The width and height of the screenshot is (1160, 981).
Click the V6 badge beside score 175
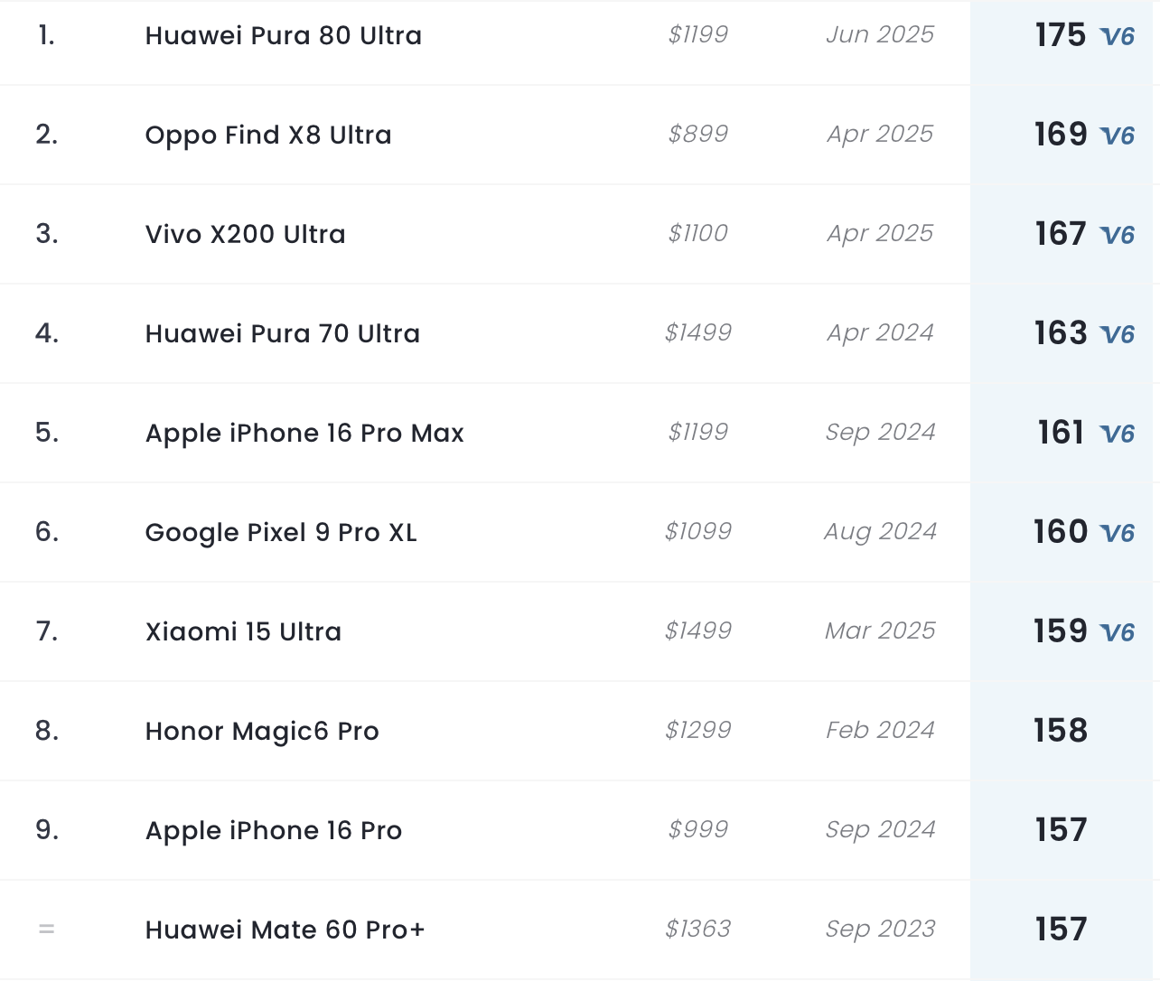(x=1117, y=37)
